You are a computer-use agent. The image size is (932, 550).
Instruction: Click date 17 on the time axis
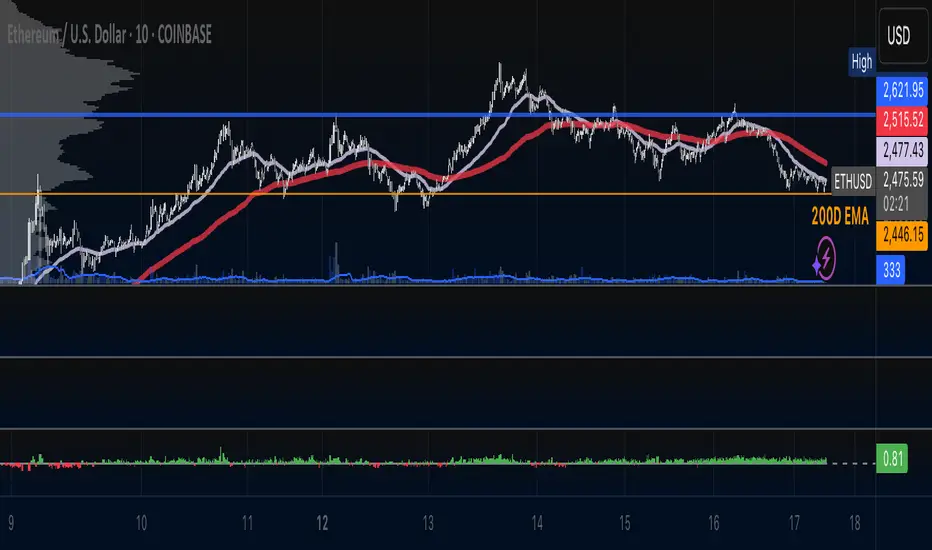[794, 523]
